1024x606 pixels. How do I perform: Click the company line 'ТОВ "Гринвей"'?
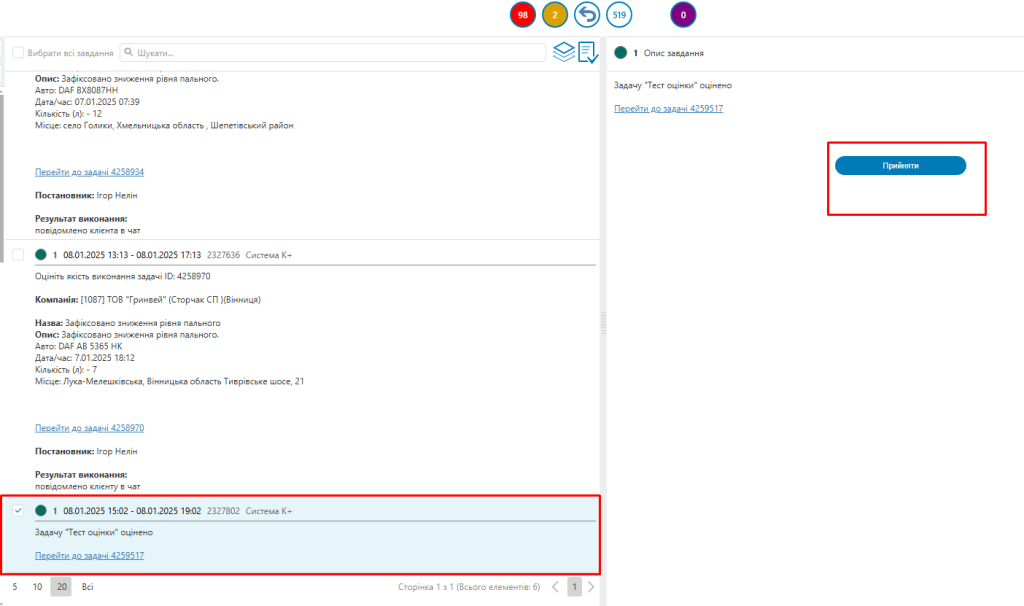[x=148, y=300]
